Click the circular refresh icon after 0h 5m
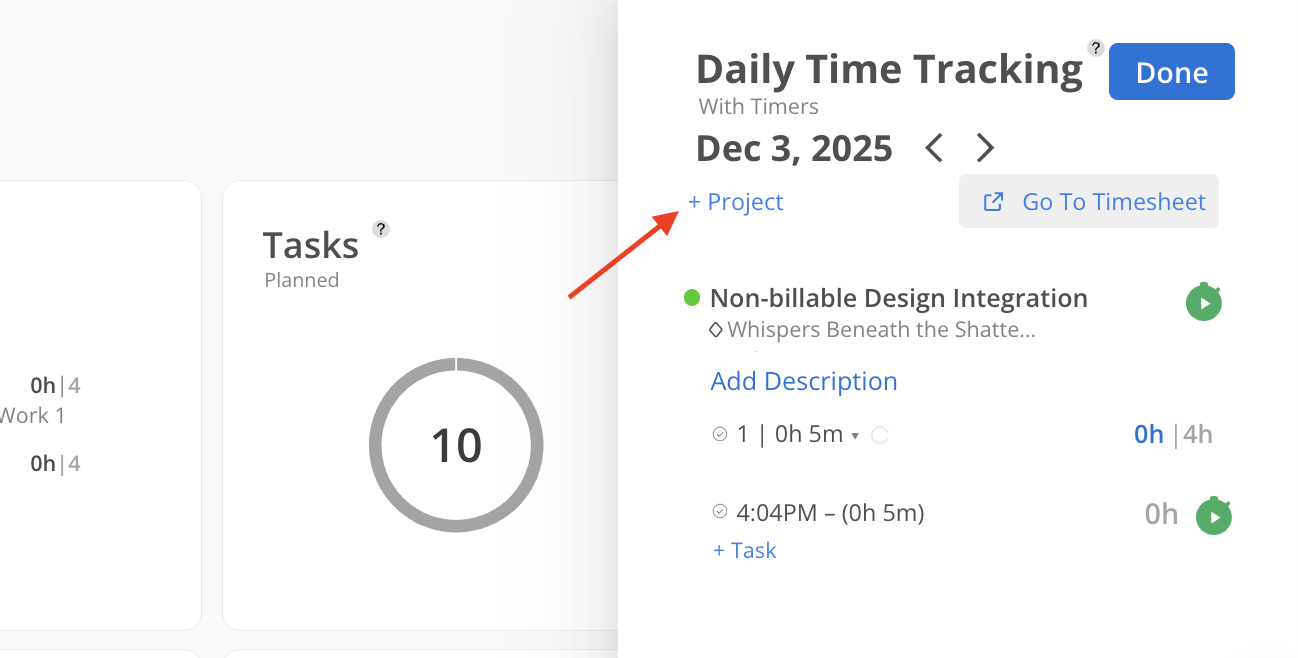Screen dimensions: 1298x658 880,435
